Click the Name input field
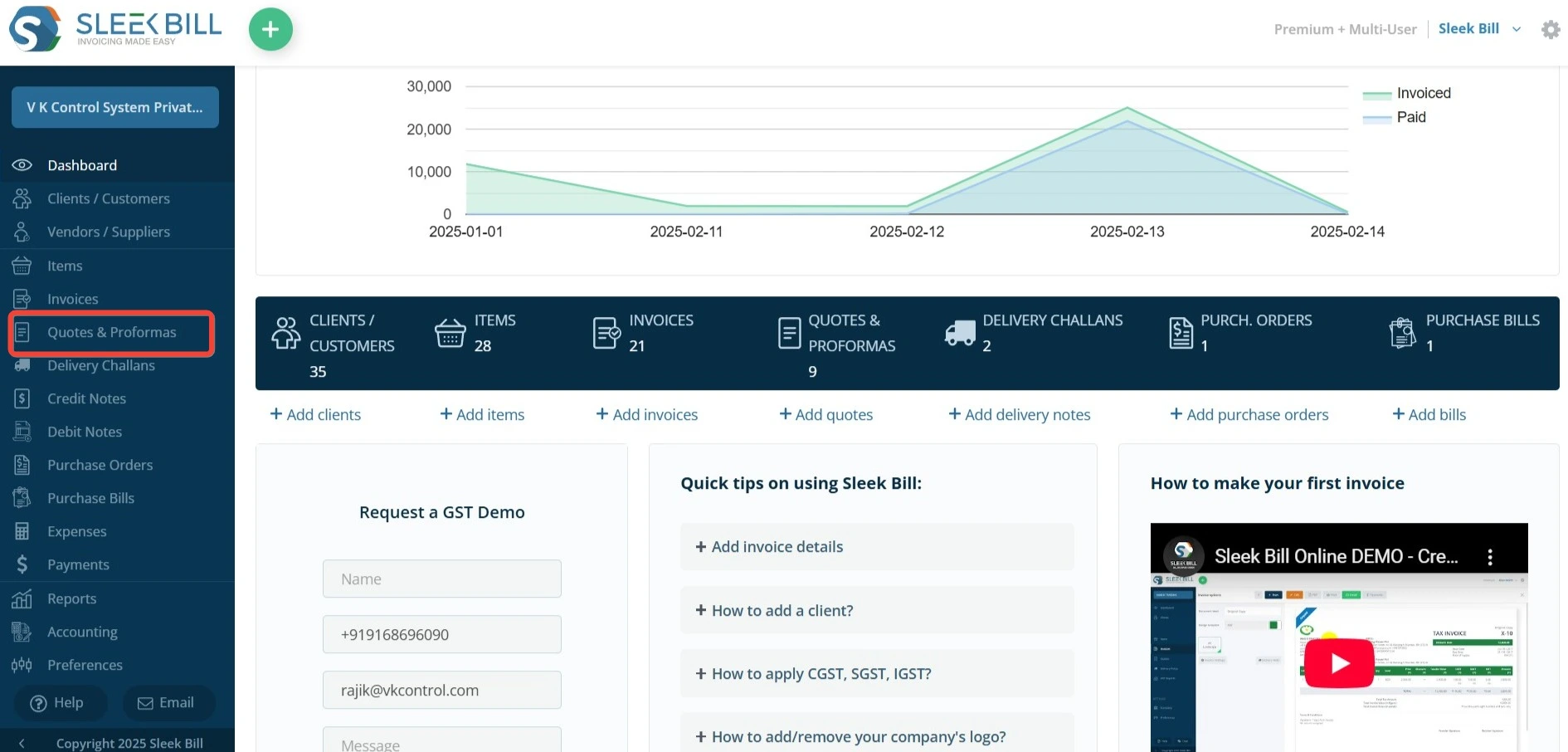The width and height of the screenshot is (1568, 752). pyautogui.click(x=442, y=579)
